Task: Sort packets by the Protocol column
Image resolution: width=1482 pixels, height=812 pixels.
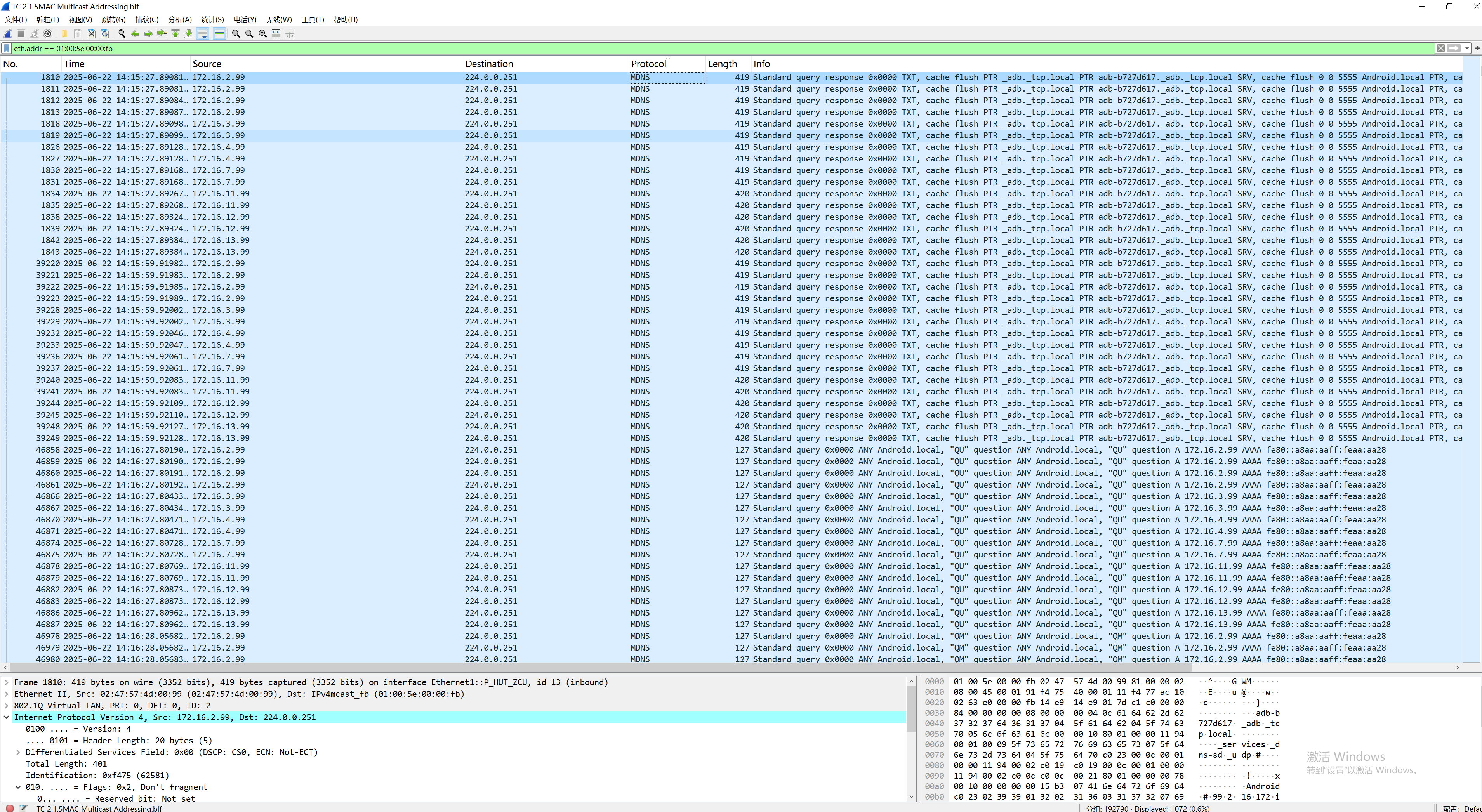Action: 649,63
